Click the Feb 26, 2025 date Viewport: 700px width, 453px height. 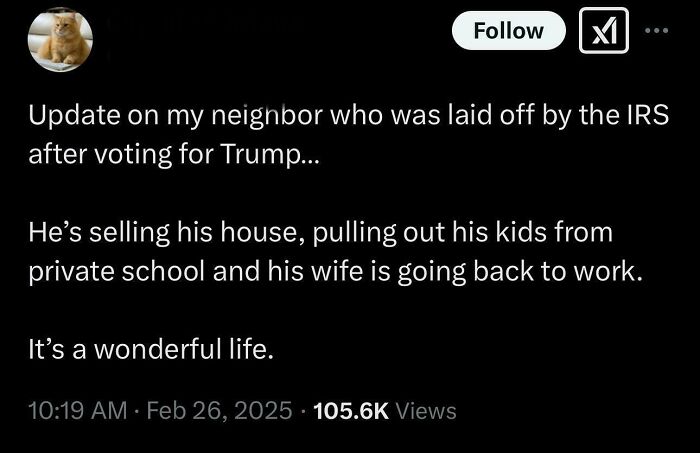[x=219, y=410]
